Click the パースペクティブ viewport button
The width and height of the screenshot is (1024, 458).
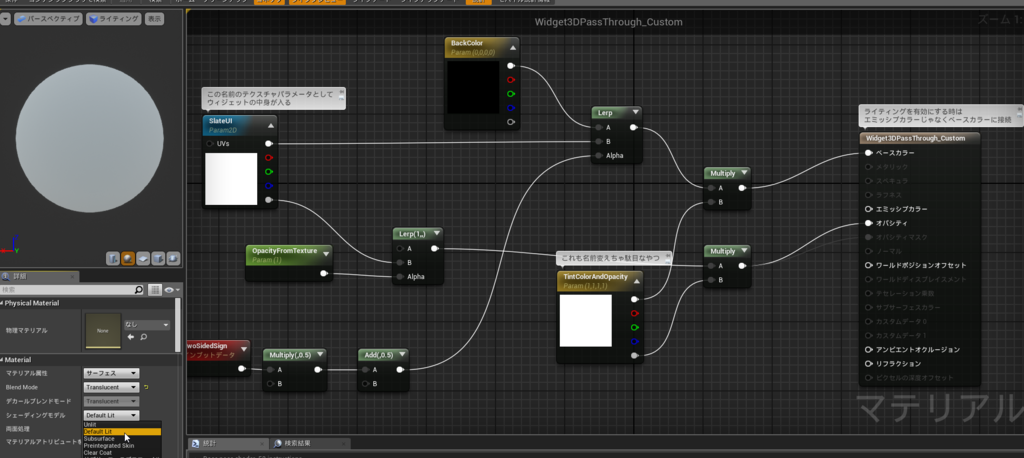coord(49,19)
